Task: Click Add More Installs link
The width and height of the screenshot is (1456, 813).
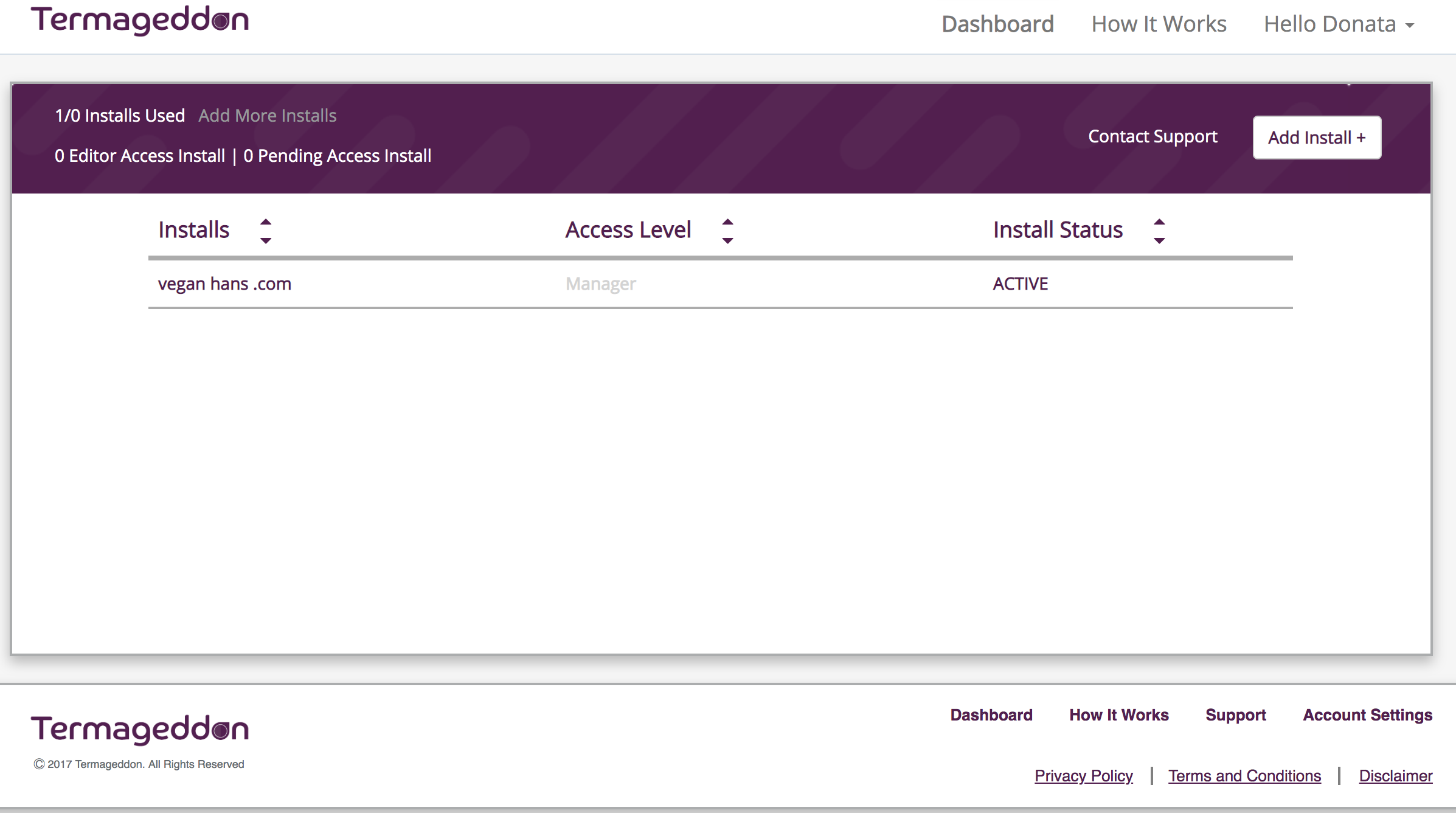Action: point(267,116)
